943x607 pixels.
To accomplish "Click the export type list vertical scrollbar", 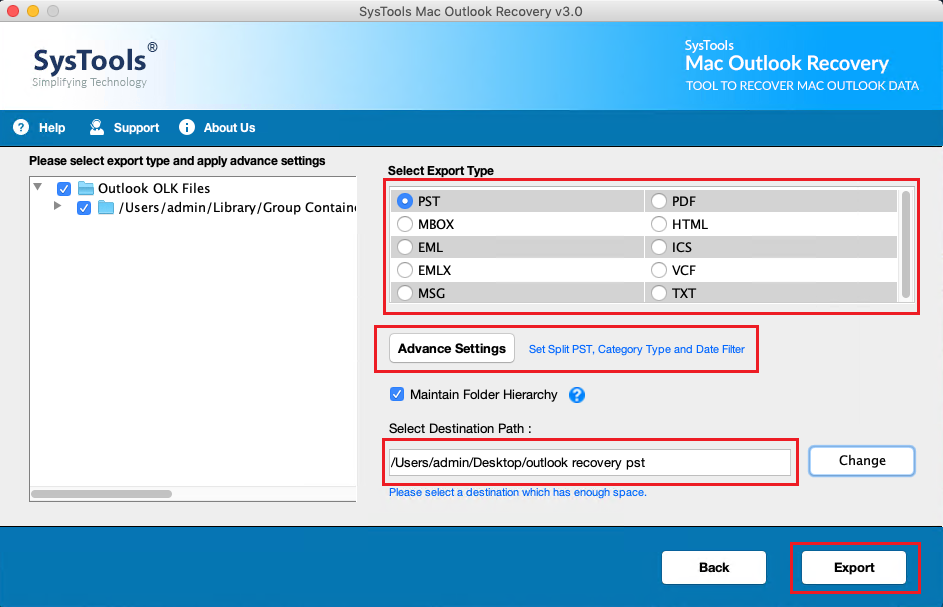I will click(x=906, y=245).
